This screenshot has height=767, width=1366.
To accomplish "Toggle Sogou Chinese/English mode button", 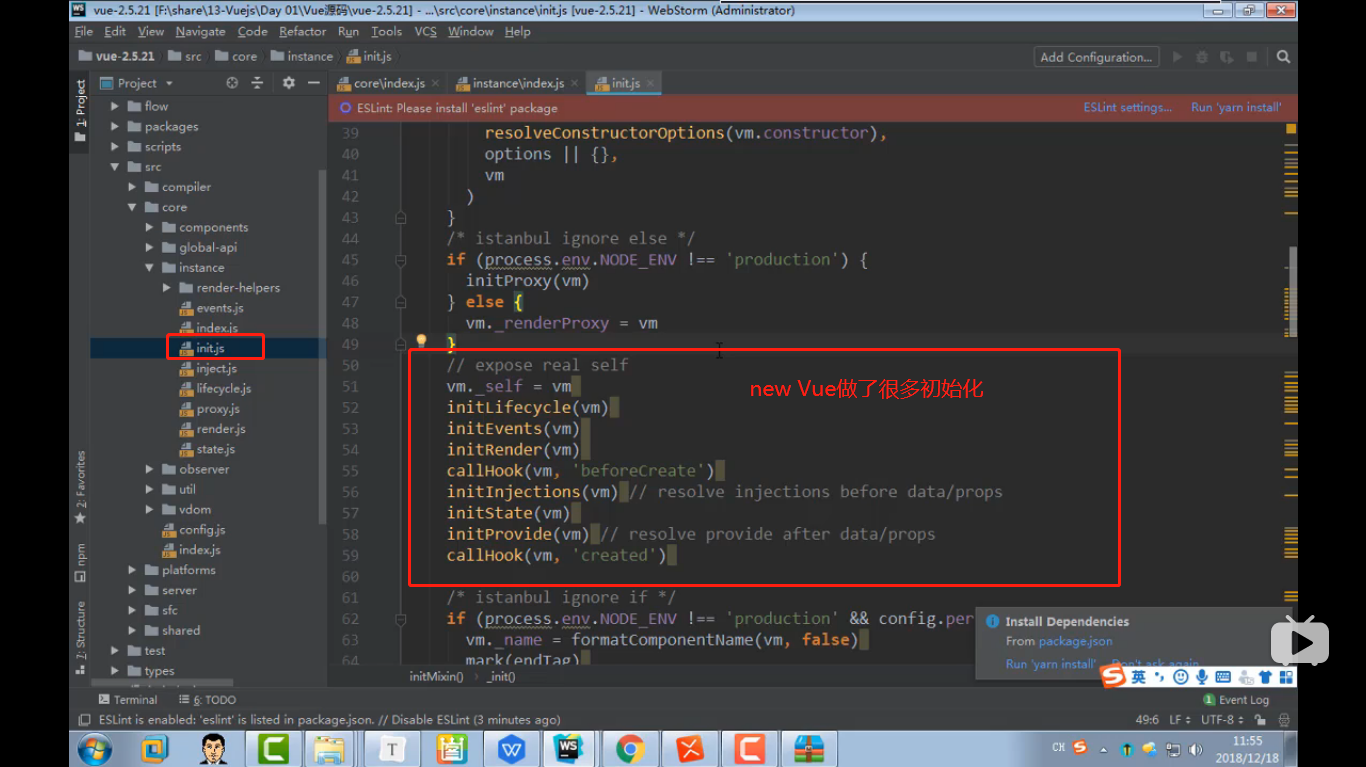I will 1139,677.
